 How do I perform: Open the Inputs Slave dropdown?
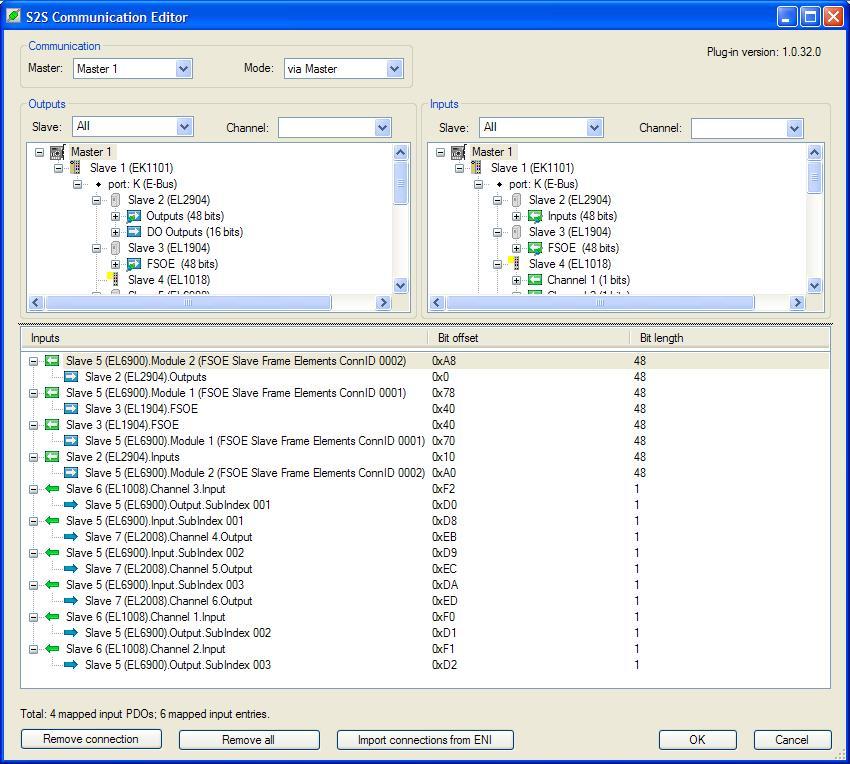(x=595, y=127)
